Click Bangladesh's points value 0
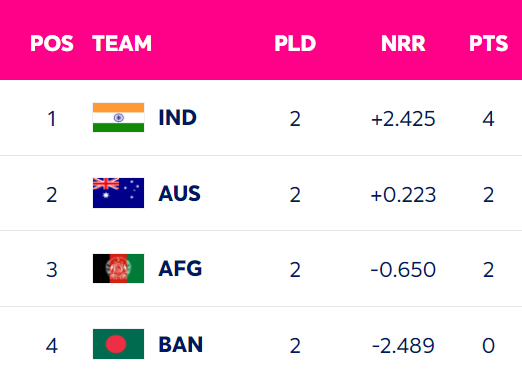This screenshot has width=522, height=379. point(488,346)
